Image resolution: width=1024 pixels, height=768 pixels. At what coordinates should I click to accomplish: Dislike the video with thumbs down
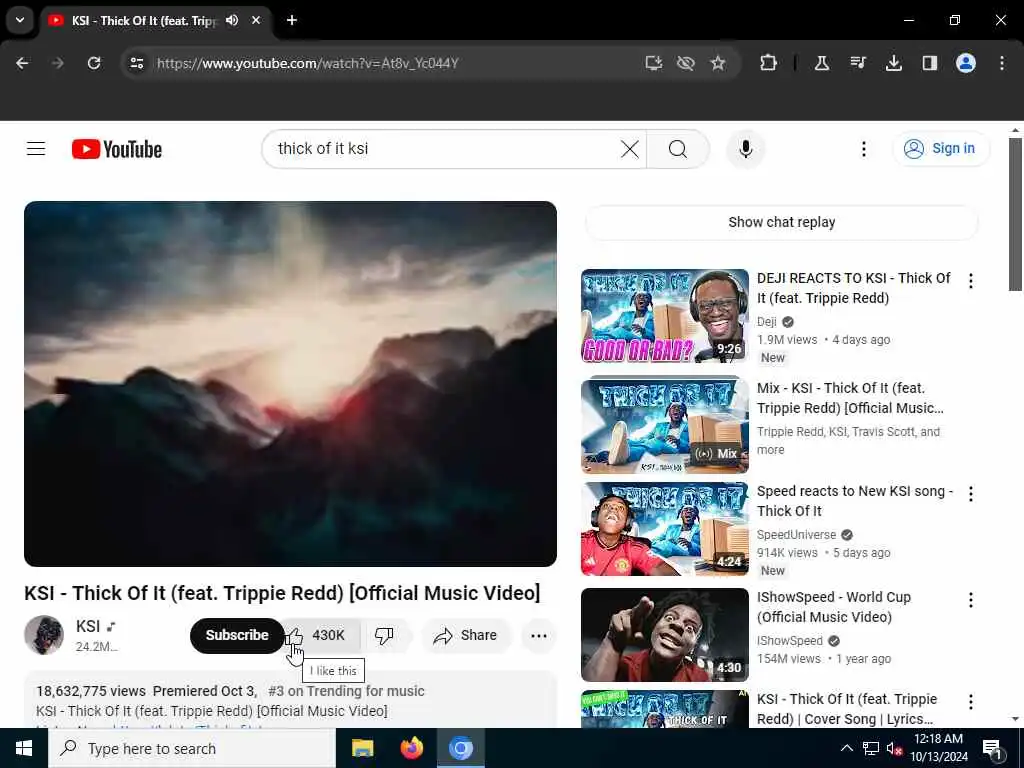[x=384, y=635]
